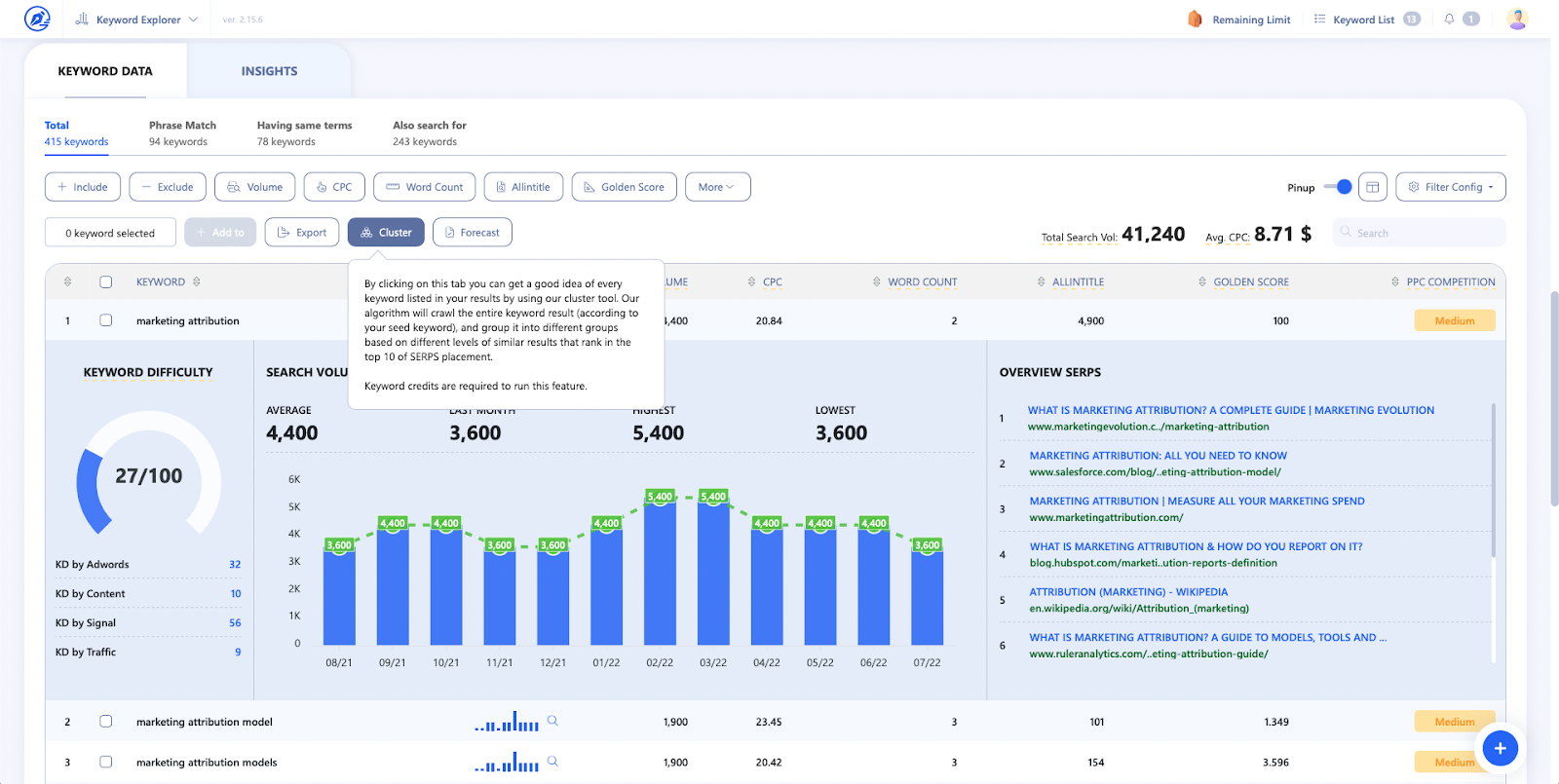Open the Wikipedia Attribution (Marketing) SERP link
The width and height of the screenshot is (1559, 784).
pyautogui.click(x=1128, y=592)
